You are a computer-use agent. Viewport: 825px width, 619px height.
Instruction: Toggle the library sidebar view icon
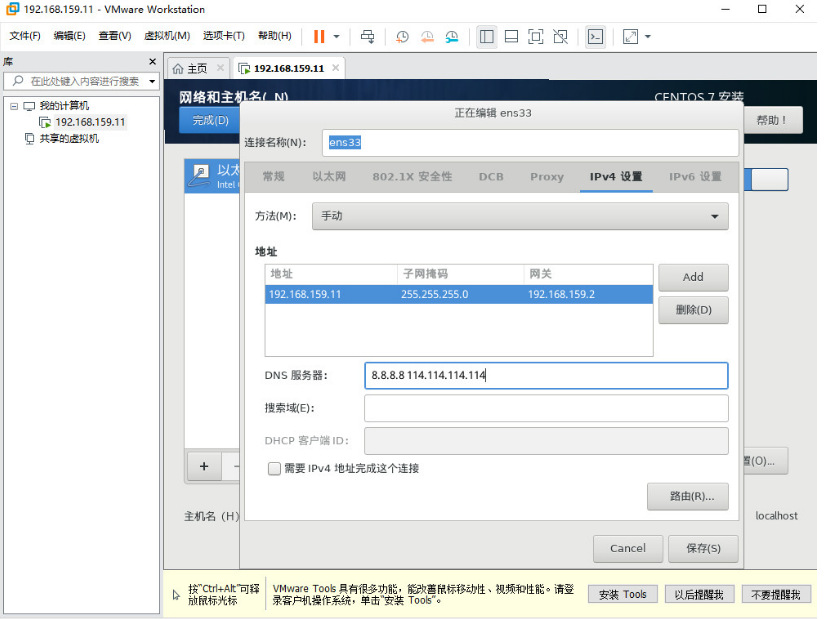[487, 36]
